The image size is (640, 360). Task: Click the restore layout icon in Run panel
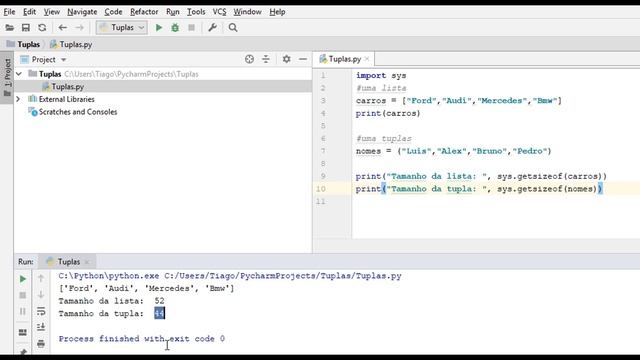coord(23,332)
